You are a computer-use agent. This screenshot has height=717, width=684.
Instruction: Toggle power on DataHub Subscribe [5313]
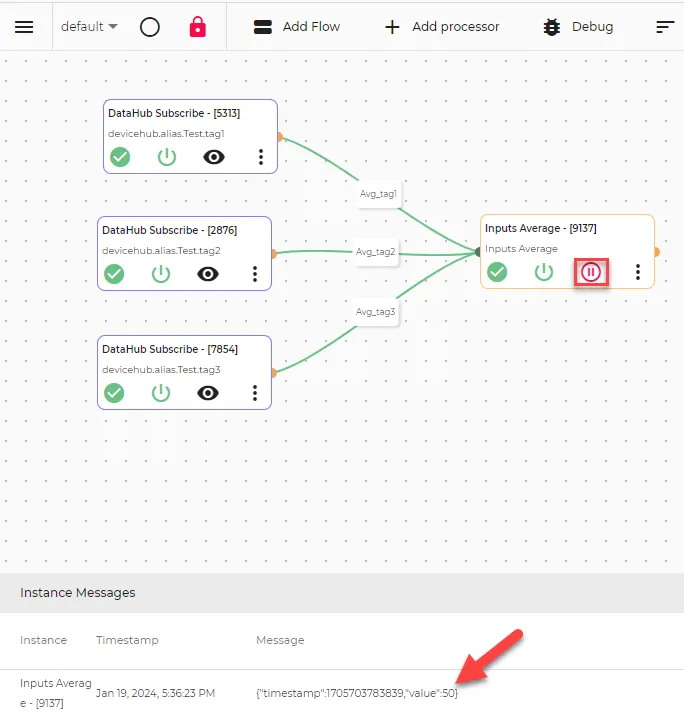tap(167, 157)
